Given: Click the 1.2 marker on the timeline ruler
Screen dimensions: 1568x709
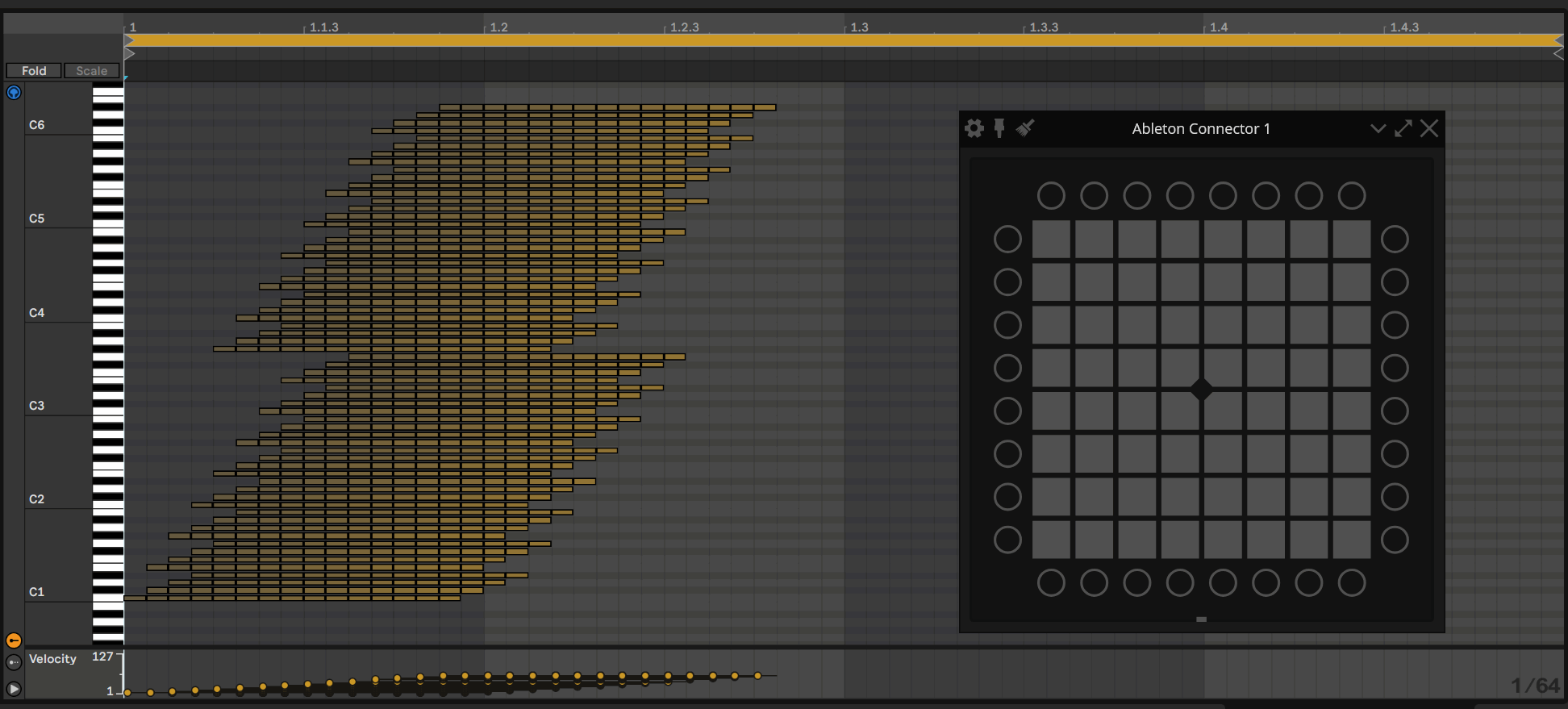Looking at the screenshot, I should [x=498, y=27].
